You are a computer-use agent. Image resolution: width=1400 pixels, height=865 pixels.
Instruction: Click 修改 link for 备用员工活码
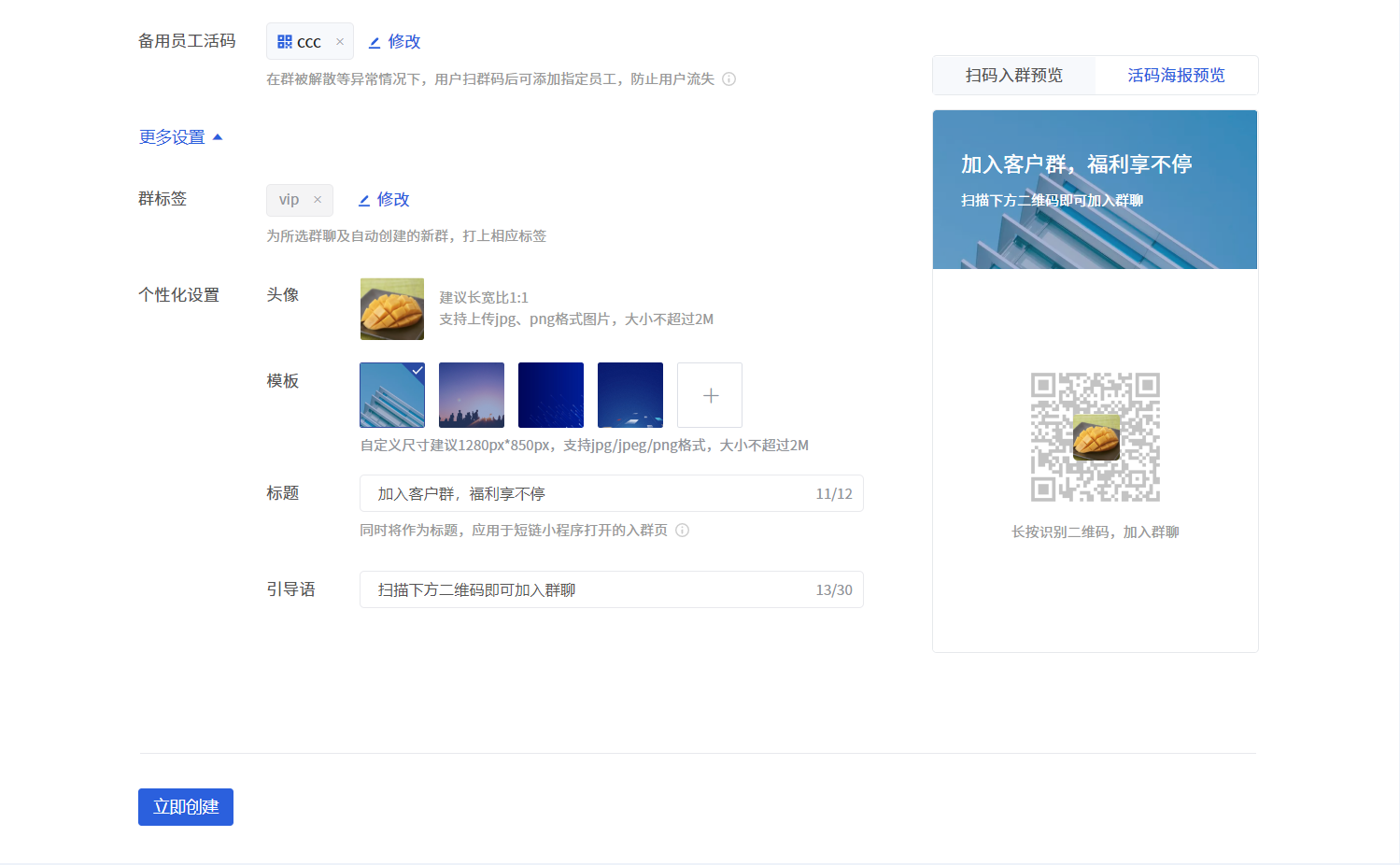pyautogui.click(x=404, y=42)
